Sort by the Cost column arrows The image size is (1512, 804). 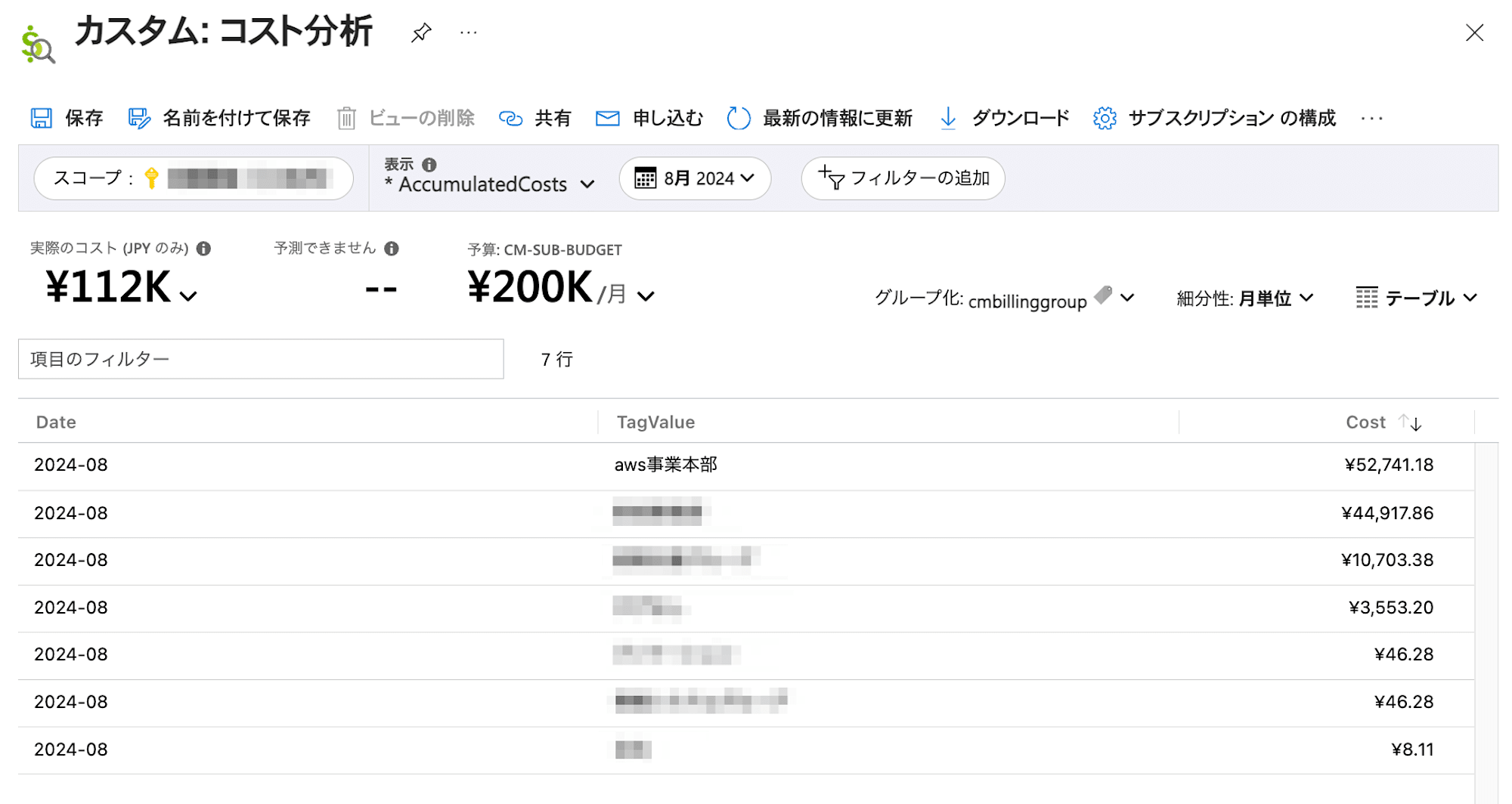[1410, 422]
